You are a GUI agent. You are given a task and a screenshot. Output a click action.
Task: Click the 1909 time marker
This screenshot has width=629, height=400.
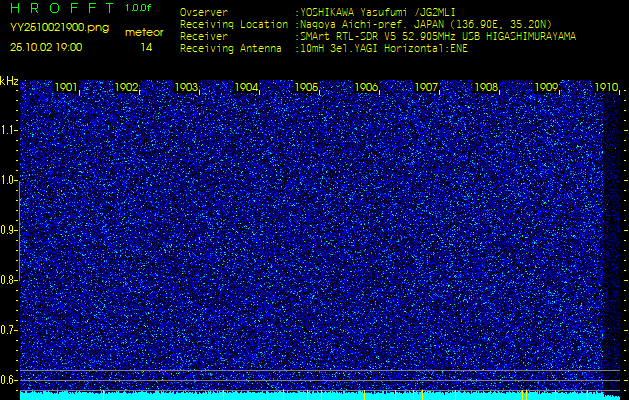(546, 87)
